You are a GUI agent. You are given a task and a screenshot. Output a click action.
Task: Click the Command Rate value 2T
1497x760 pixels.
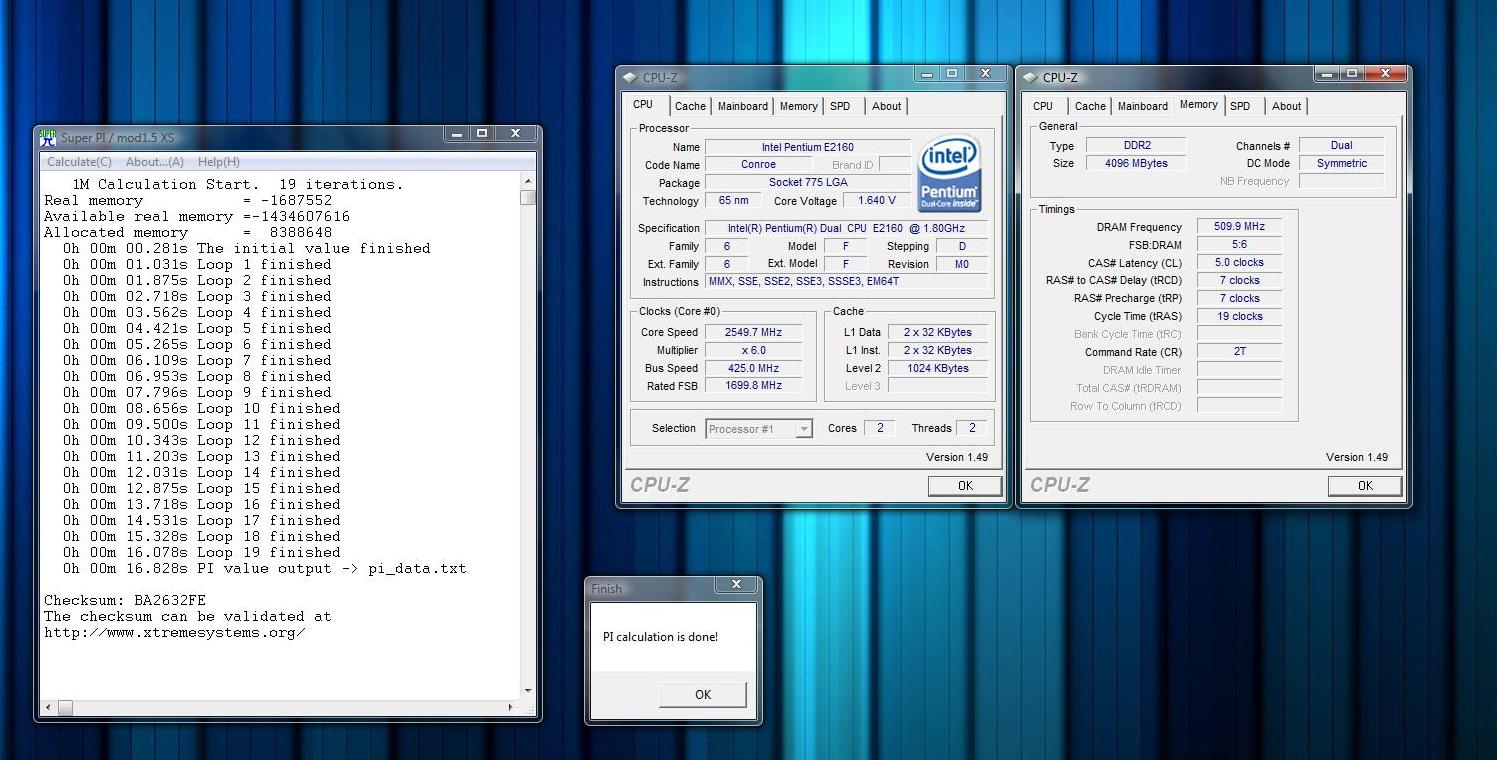click(1238, 352)
